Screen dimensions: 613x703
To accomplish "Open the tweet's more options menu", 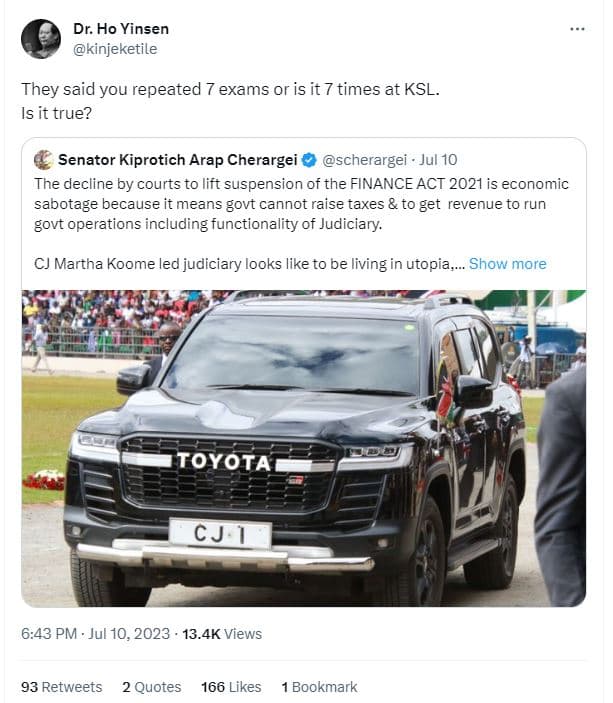I will (x=577, y=30).
